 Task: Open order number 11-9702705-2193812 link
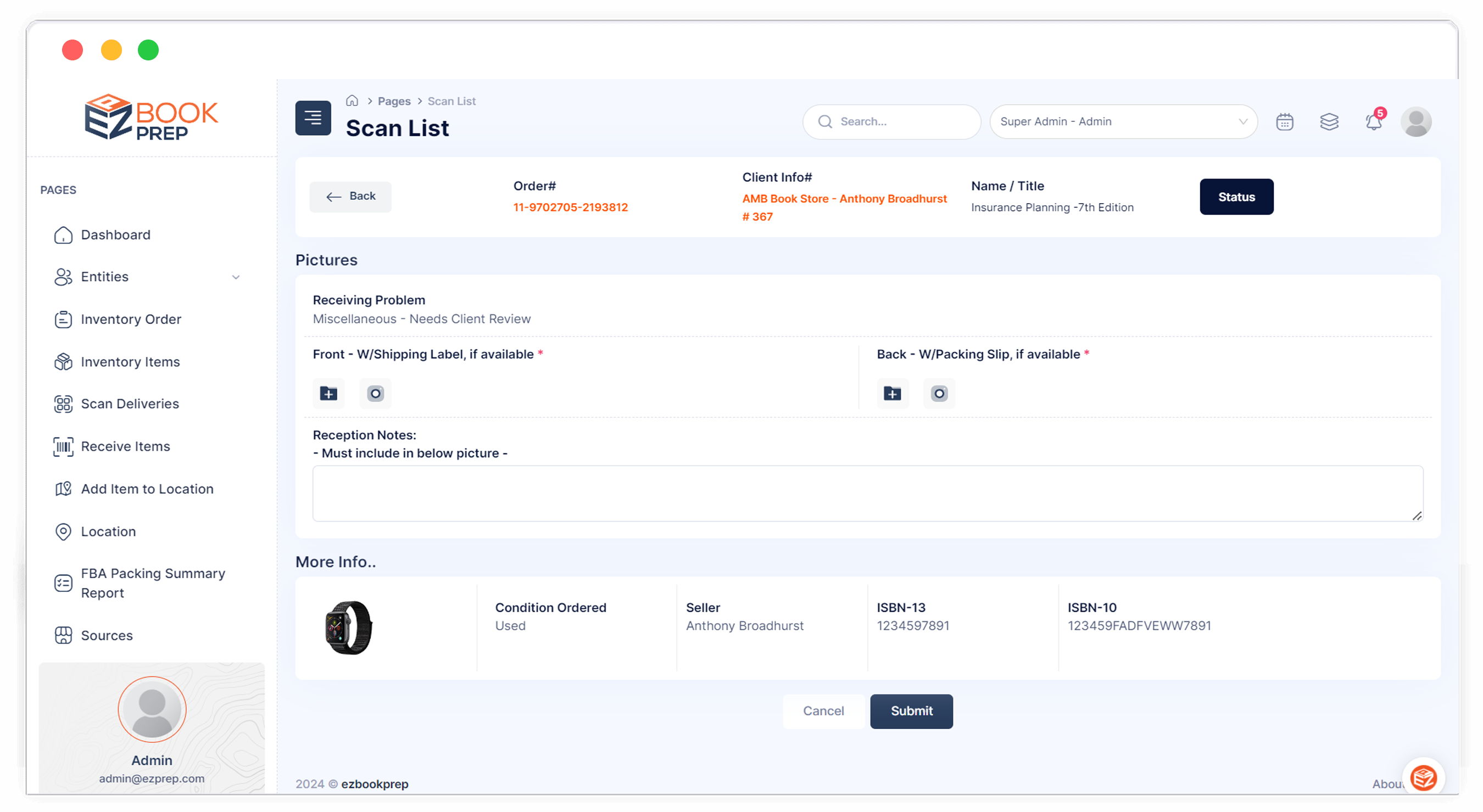pos(571,207)
